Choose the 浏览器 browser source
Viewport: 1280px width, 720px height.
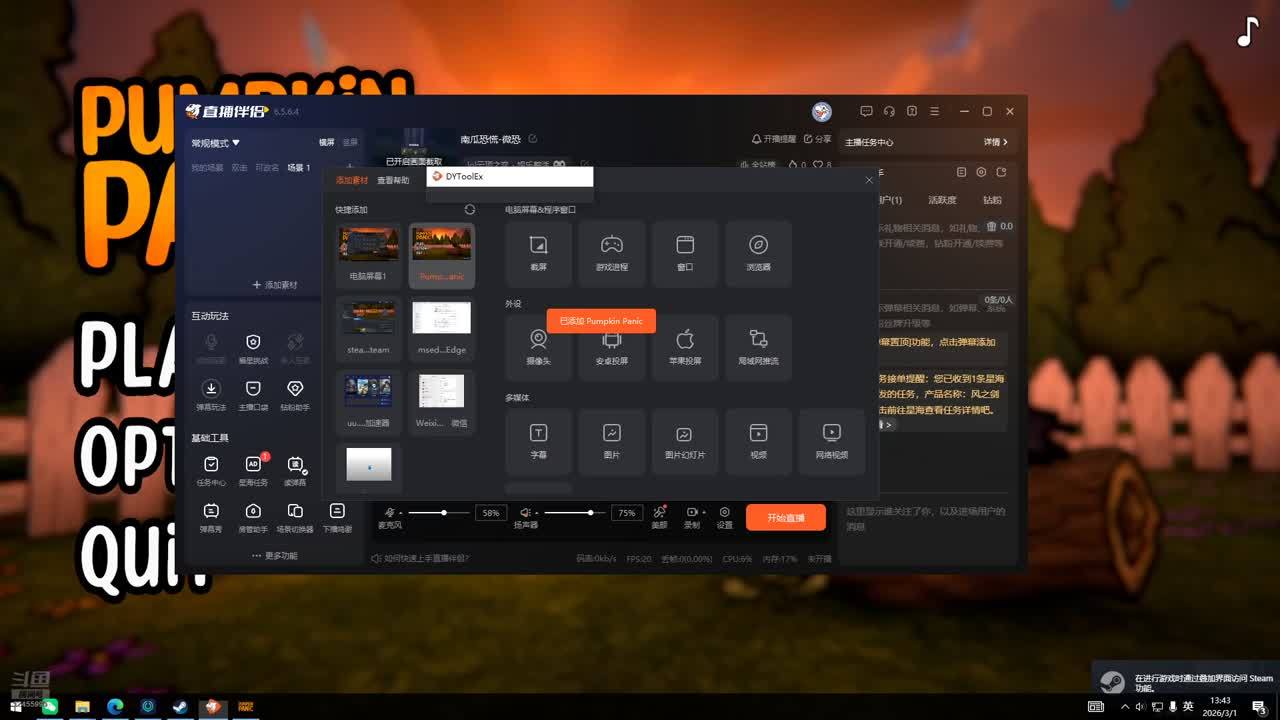pyautogui.click(x=758, y=253)
